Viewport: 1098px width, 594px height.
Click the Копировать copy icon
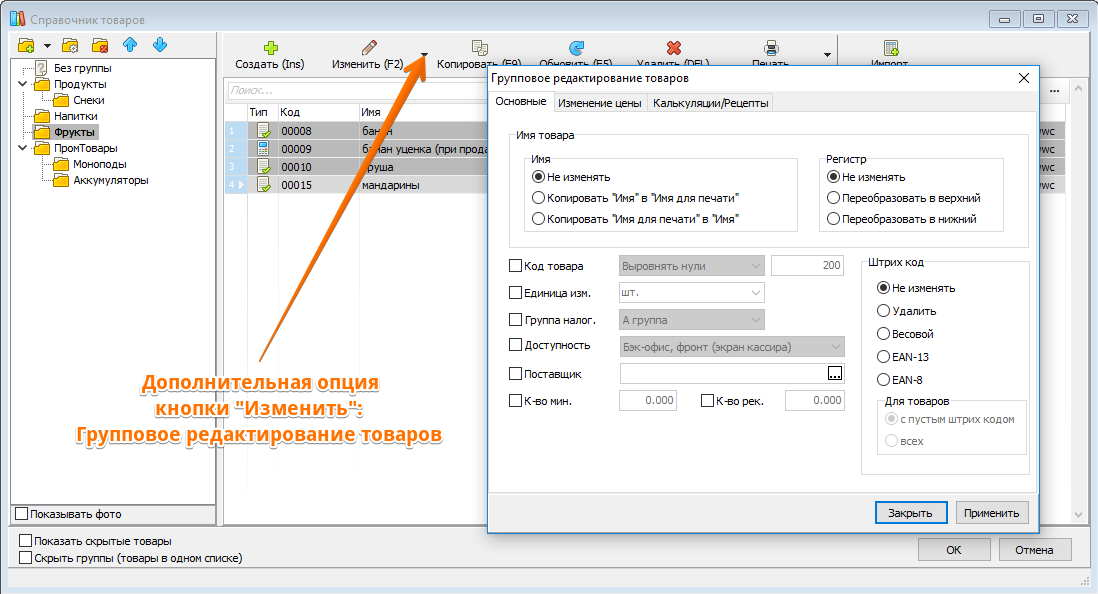point(480,48)
